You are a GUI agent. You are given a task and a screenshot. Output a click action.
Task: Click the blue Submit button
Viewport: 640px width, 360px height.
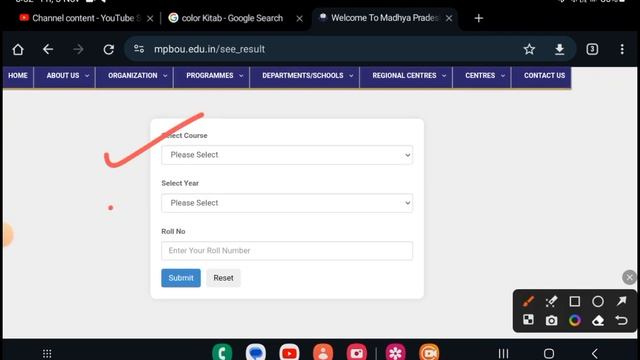coord(181,278)
